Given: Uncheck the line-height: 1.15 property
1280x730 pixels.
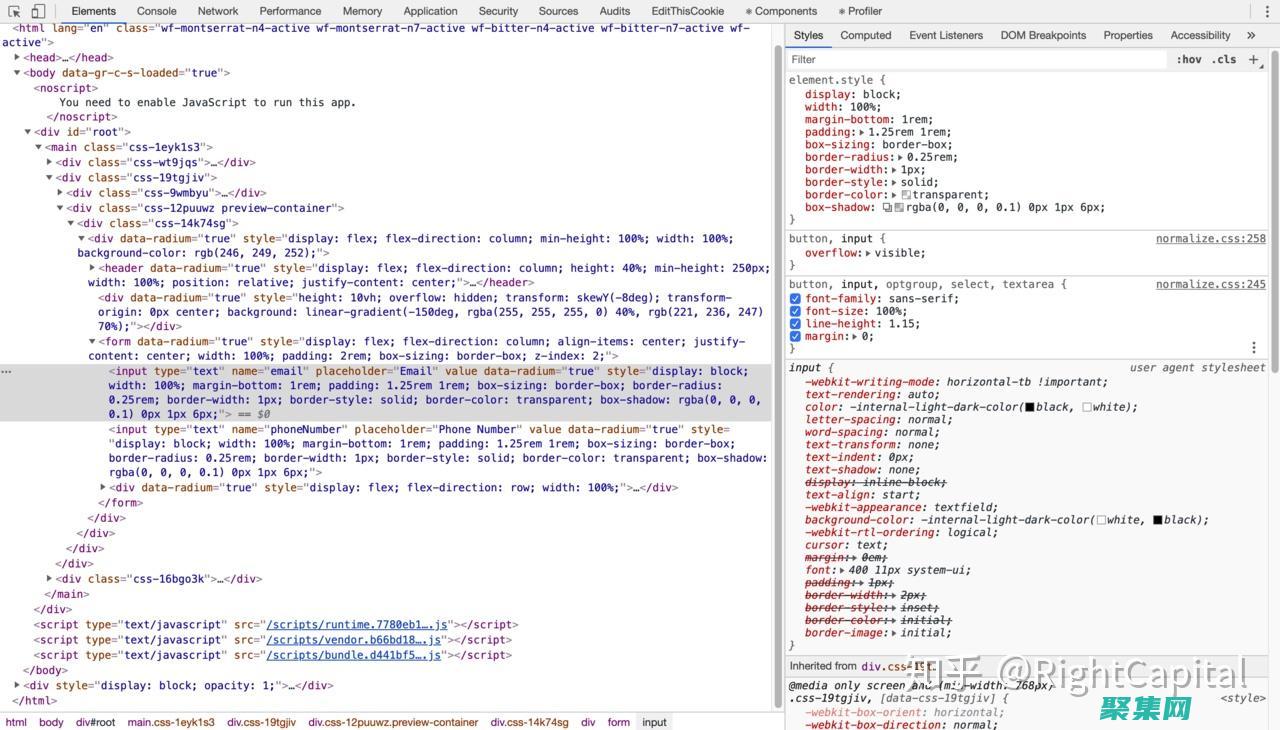Looking at the screenshot, I should coord(795,324).
